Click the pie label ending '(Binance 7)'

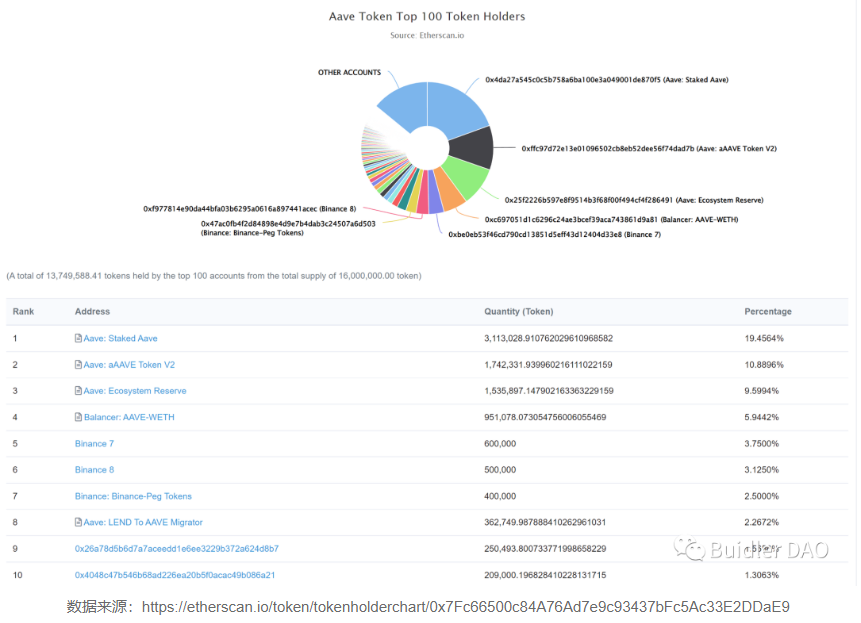pyautogui.click(x=555, y=234)
